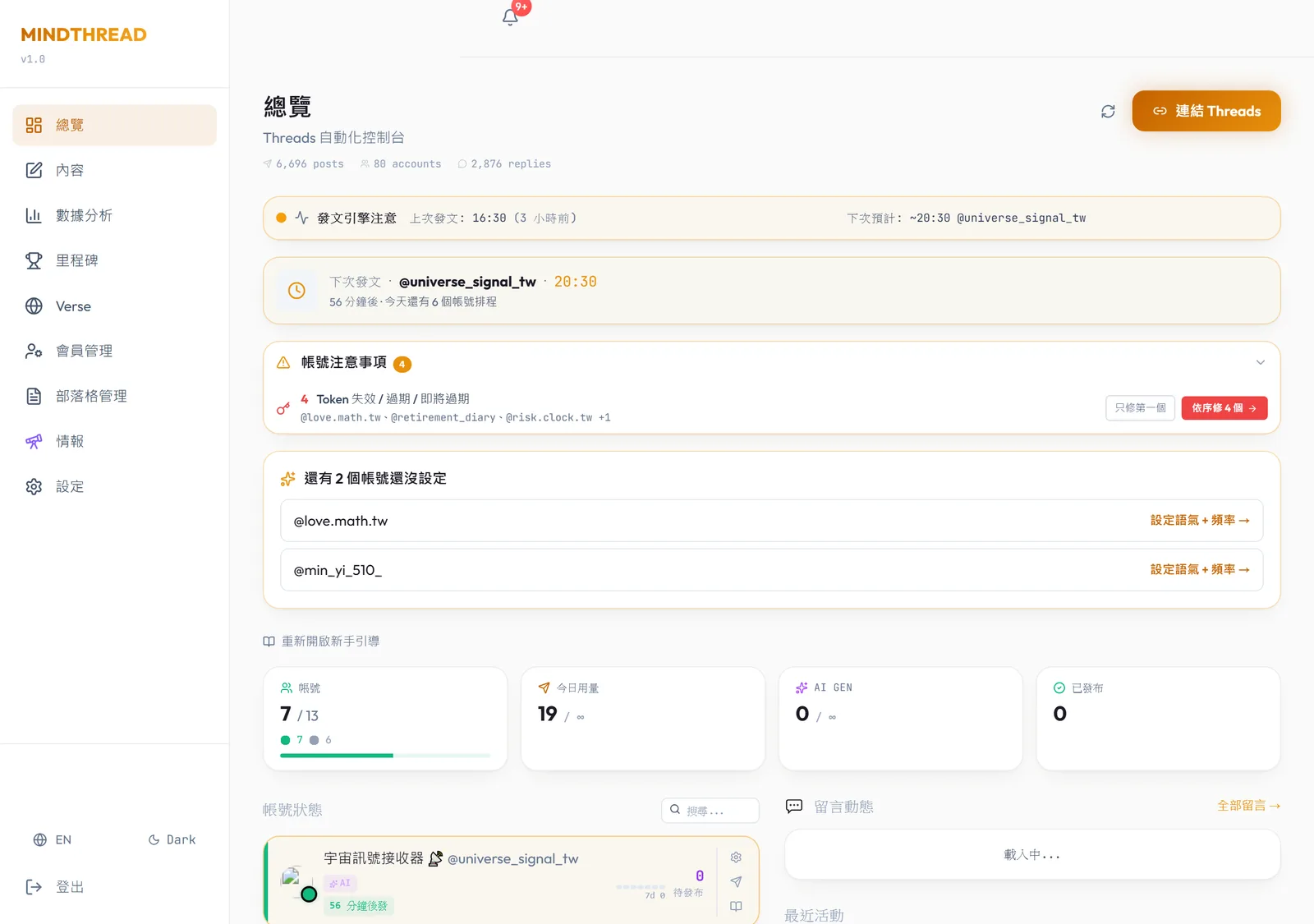Click the 數據分析 bar chart icon
Screen dimensions: 1314x924
(34, 215)
